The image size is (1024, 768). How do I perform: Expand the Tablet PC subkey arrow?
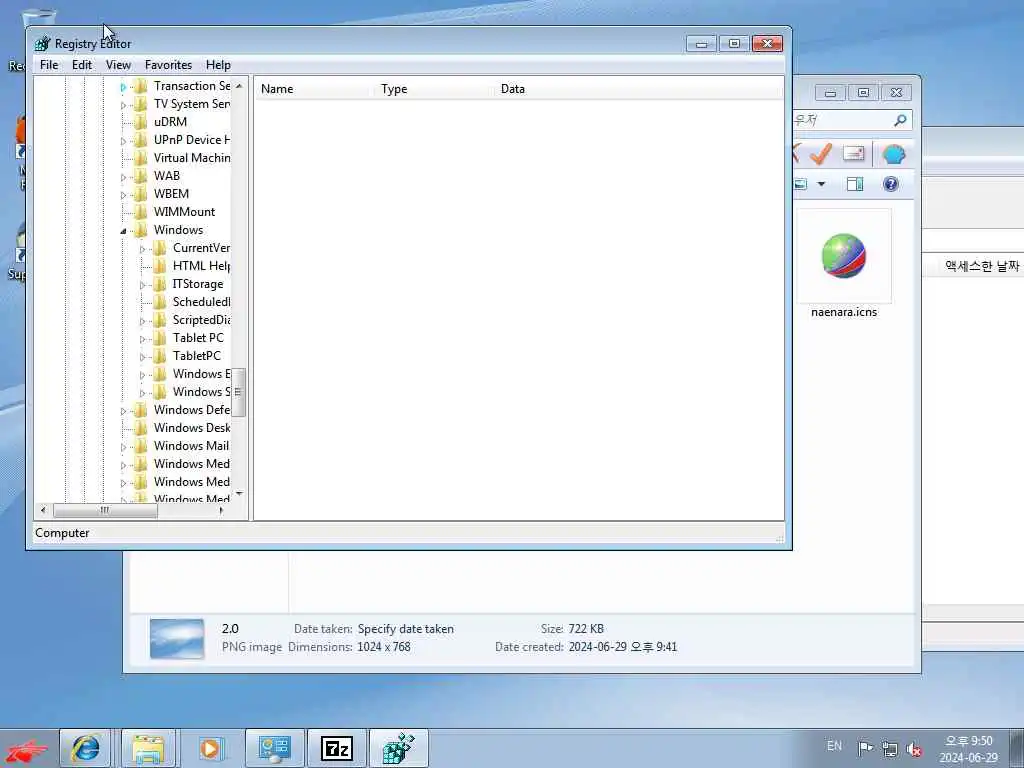coord(142,339)
